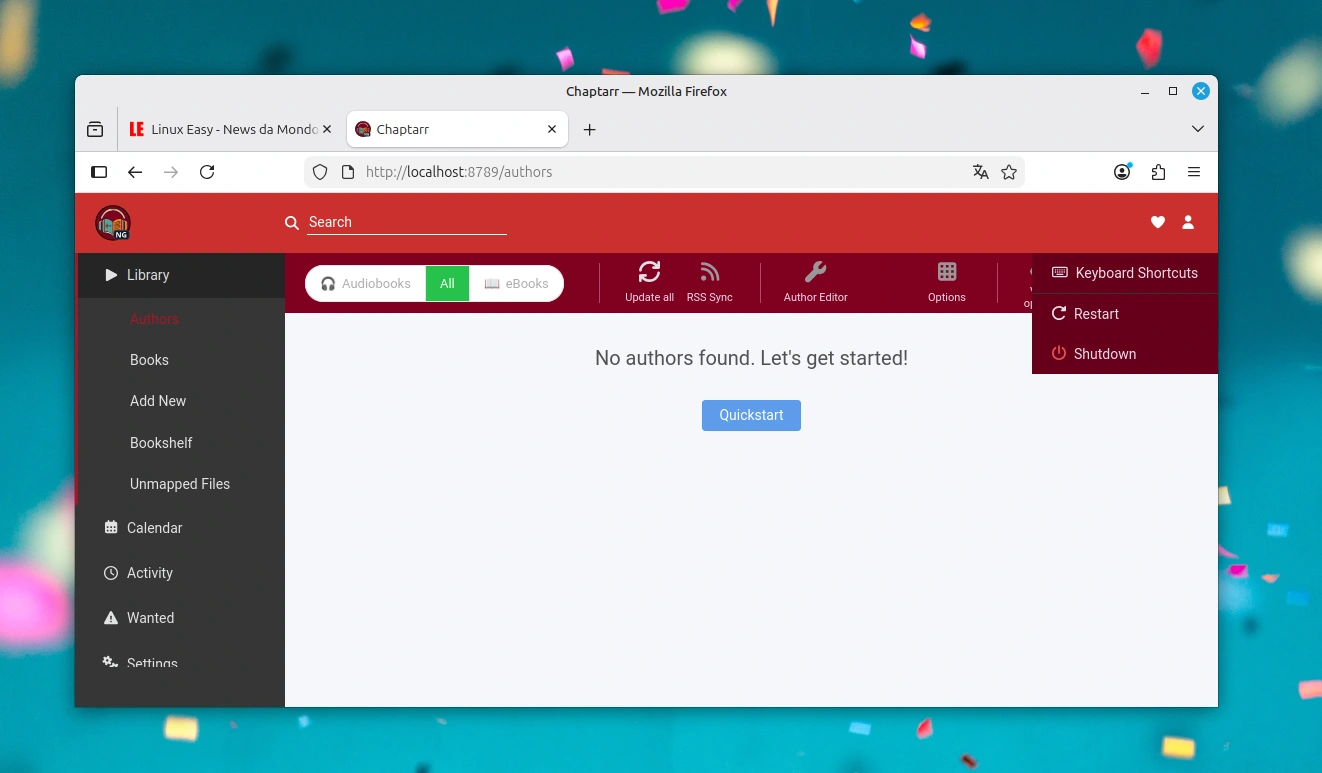Expand the Calendar sidebar item
The height and width of the screenshot is (773, 1322).
(181, 528)
